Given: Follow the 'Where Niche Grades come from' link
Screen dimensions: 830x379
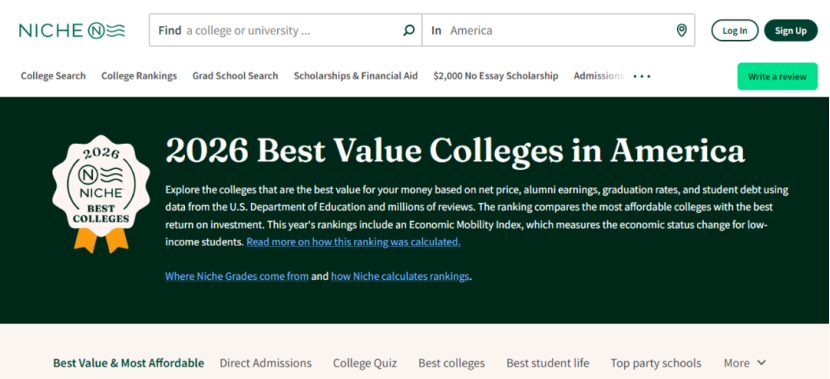Looking at the screenshot, I should tap(237, 276).
